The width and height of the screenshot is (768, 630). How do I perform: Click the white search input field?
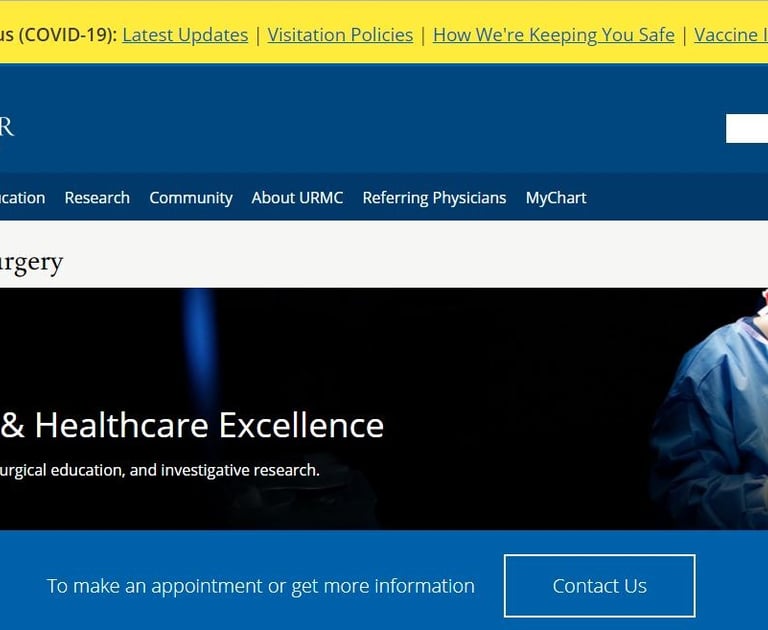click(x=747, y=128)
